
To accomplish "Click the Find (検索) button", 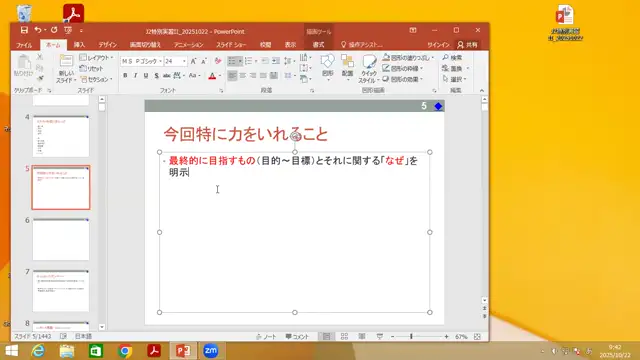I will 452,58.
